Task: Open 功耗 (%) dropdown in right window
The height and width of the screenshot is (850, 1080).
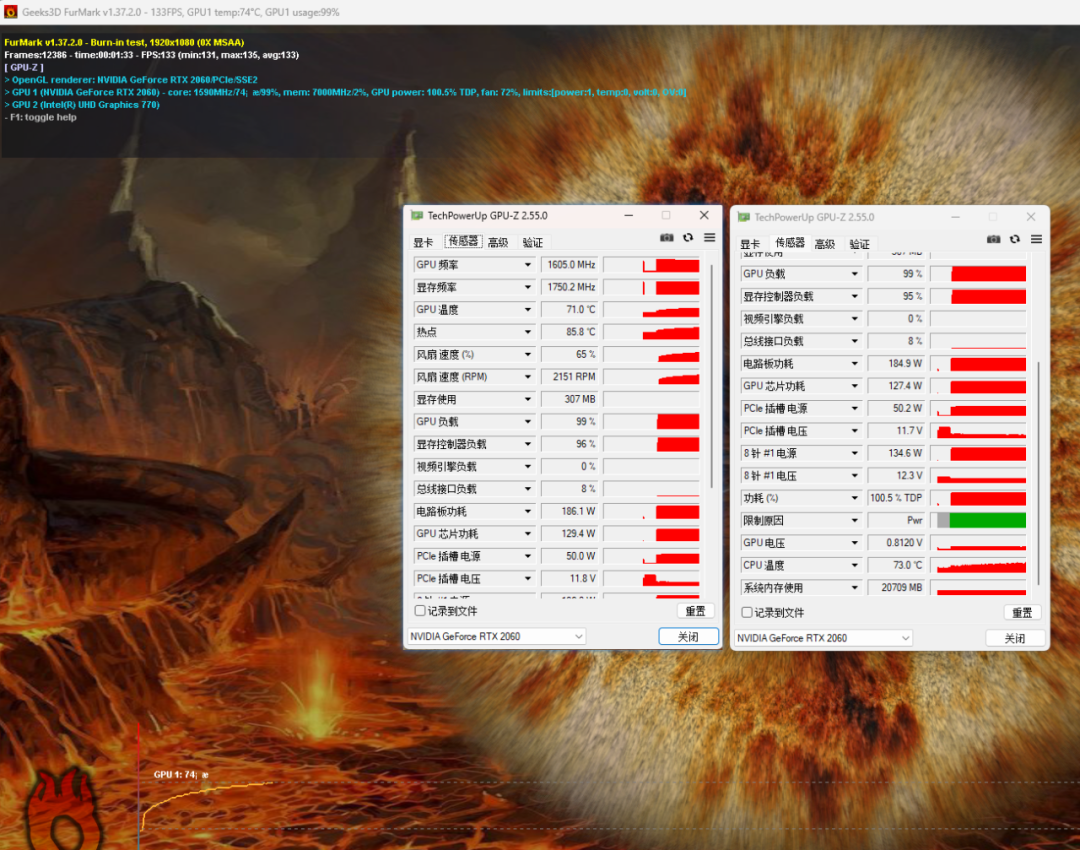Action: pyautogui.click(x=854, y=498)
